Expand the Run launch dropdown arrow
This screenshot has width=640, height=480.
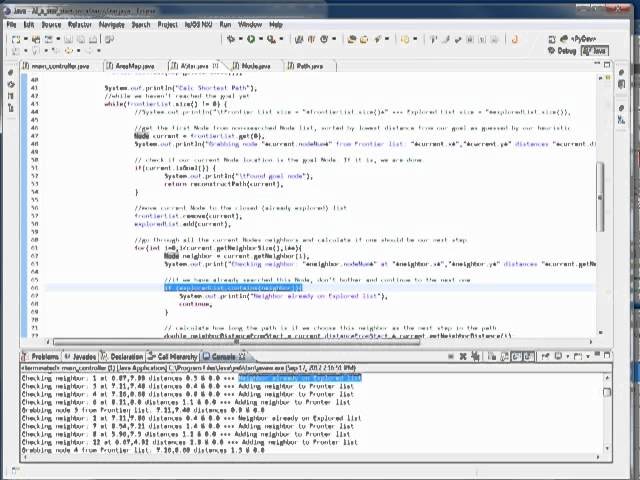[260, 39]
